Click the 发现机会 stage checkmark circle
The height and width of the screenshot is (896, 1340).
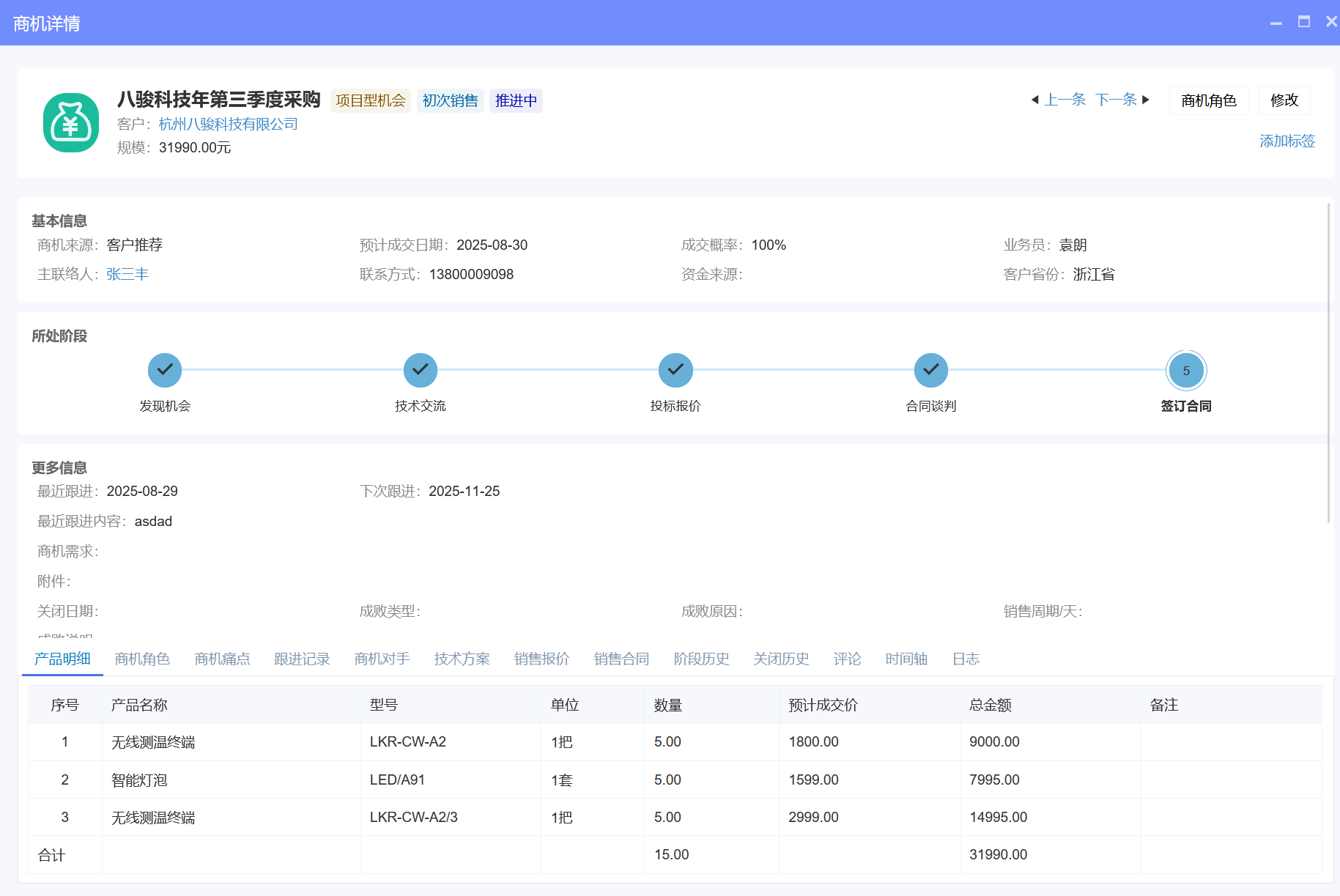pyautogui.click(x=164, y=370)
